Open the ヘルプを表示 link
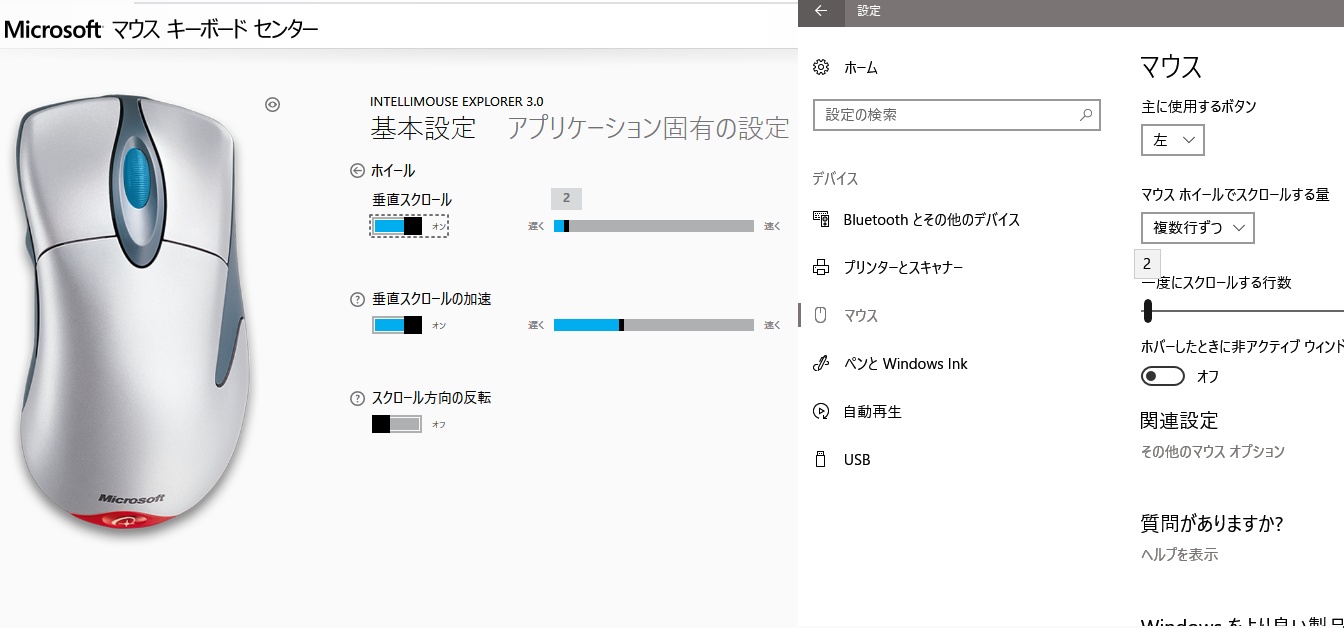 1180,554
